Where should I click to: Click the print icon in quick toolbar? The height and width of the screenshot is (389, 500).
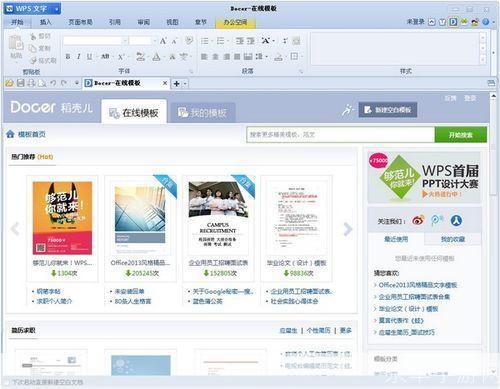pos(31,83)
